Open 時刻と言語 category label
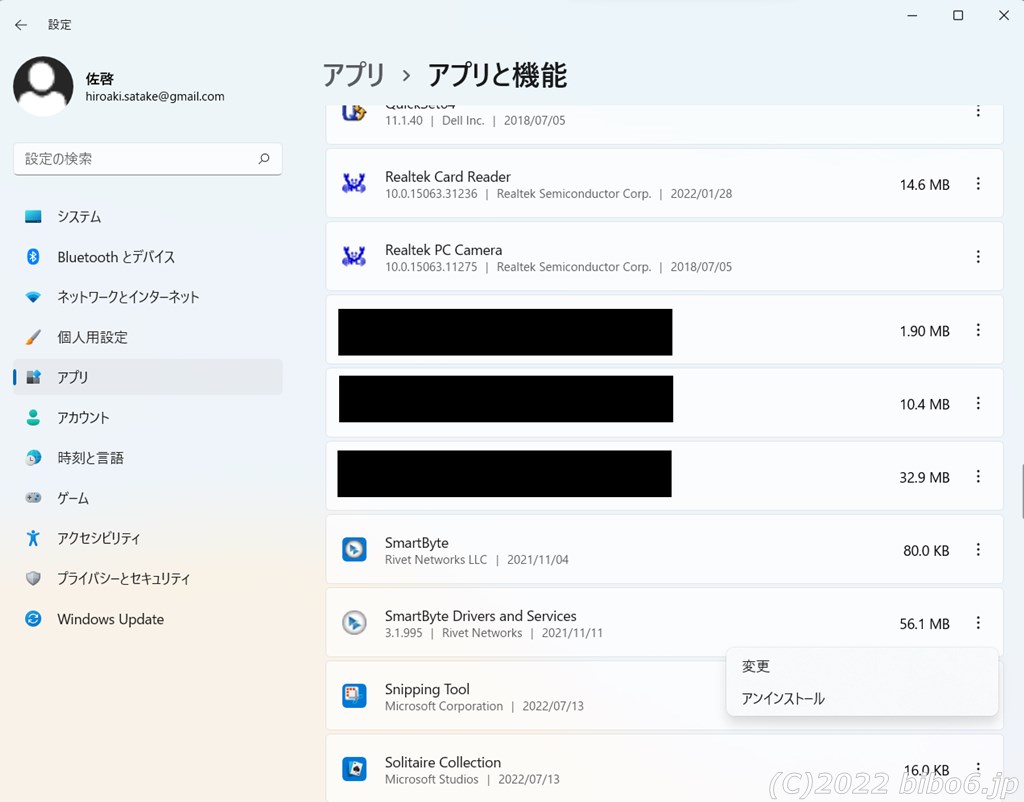1024x802 pixels. pos(90,458)
